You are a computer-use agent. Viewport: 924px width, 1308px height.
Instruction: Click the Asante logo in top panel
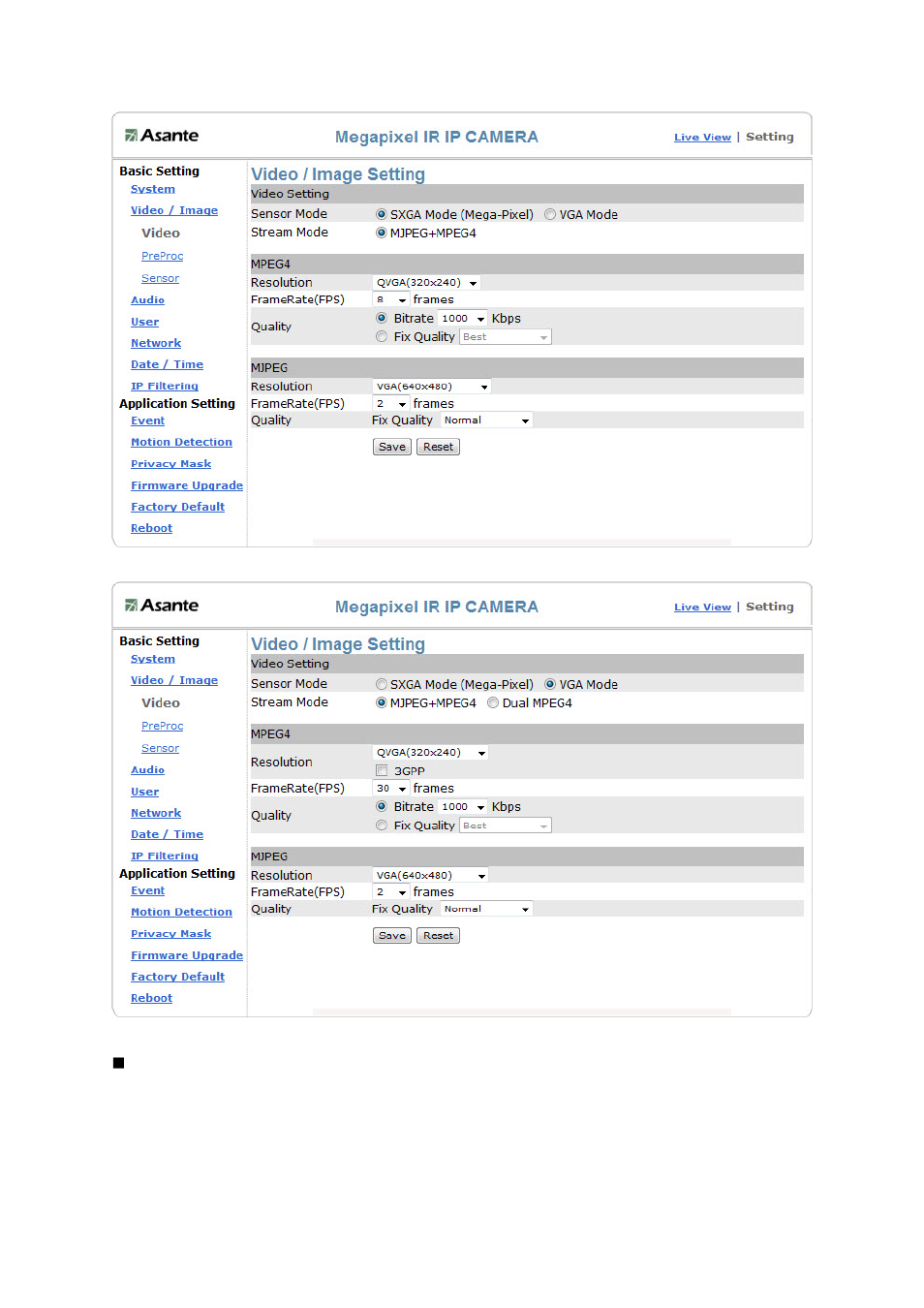click(x=162, y=136)
